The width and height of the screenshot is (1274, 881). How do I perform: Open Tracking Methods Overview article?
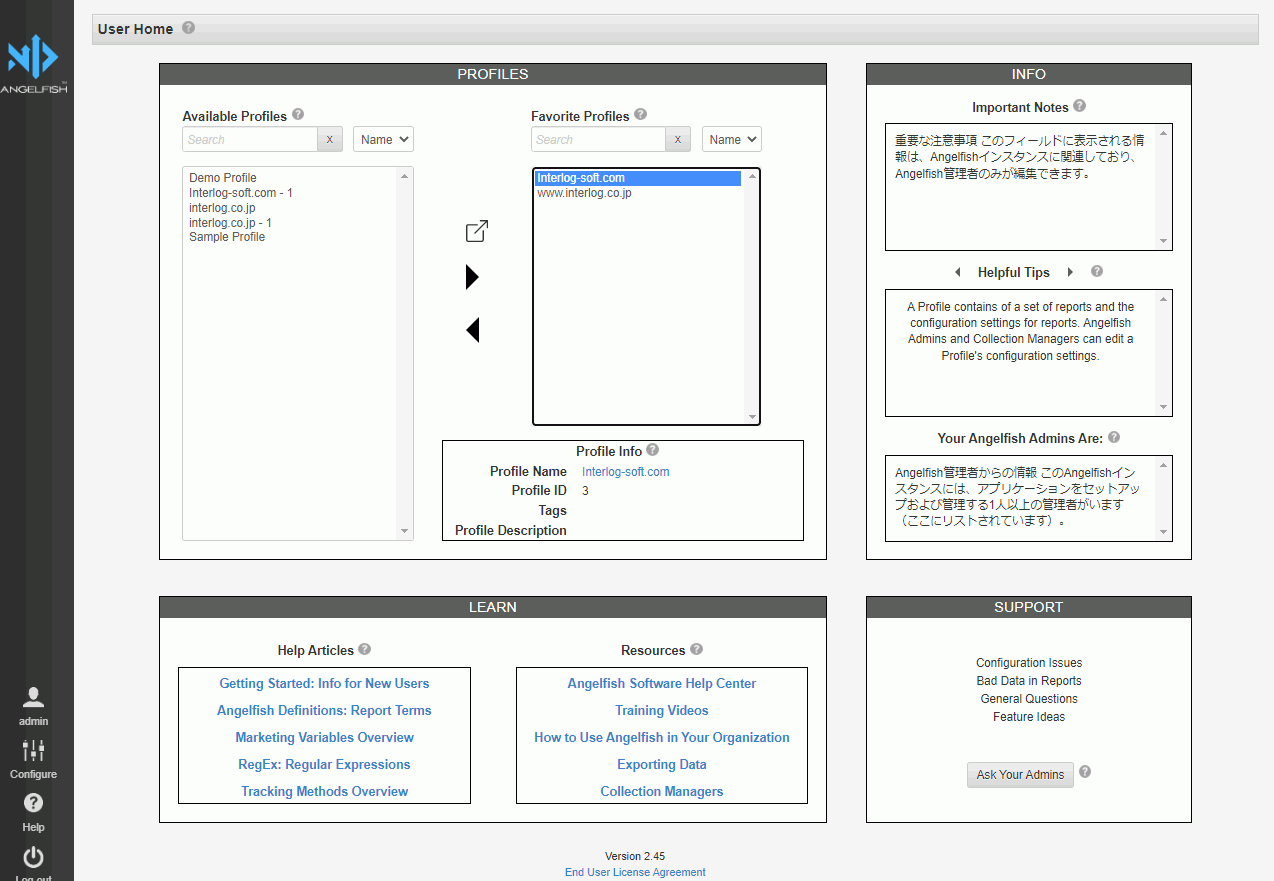(x=324, y=791)
